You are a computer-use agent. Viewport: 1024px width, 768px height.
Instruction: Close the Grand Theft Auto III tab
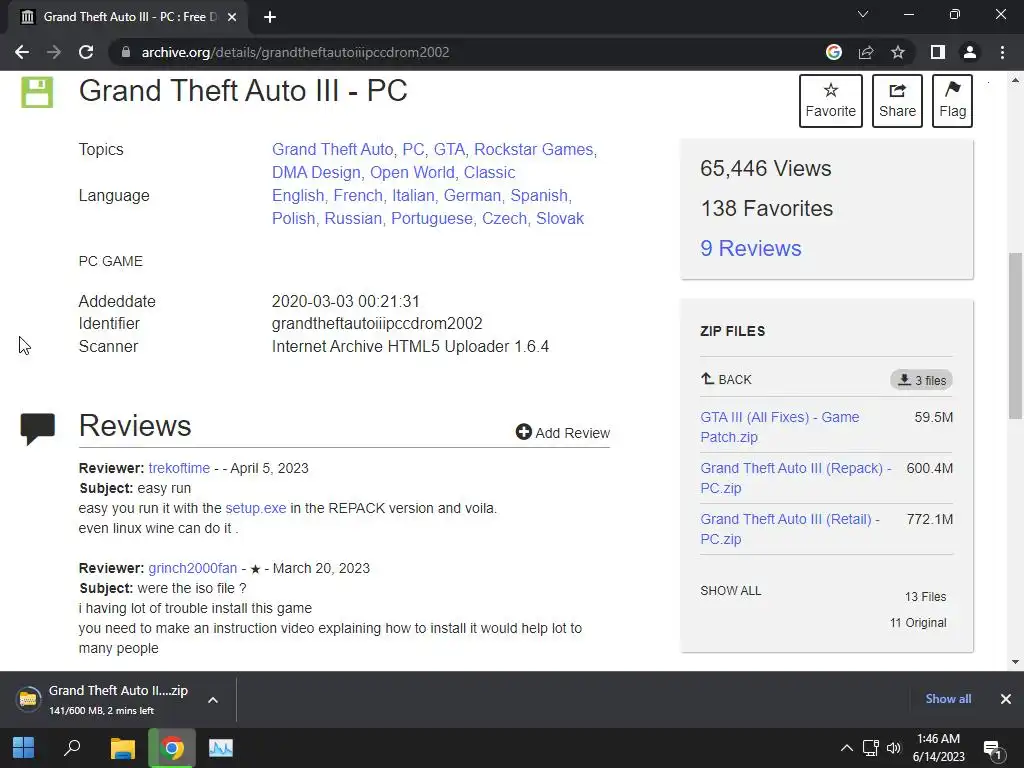[x=232, y=17]
